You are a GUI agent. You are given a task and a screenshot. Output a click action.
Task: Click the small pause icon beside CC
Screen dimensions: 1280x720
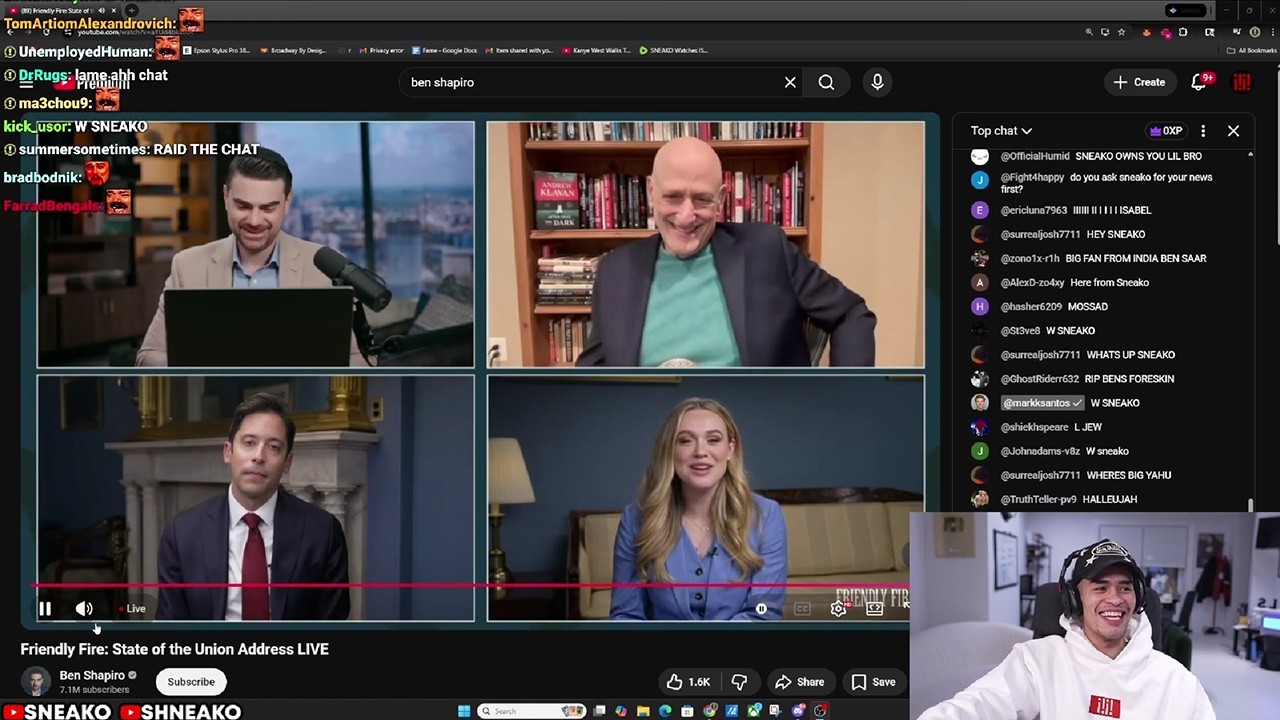tap(761, 608)
